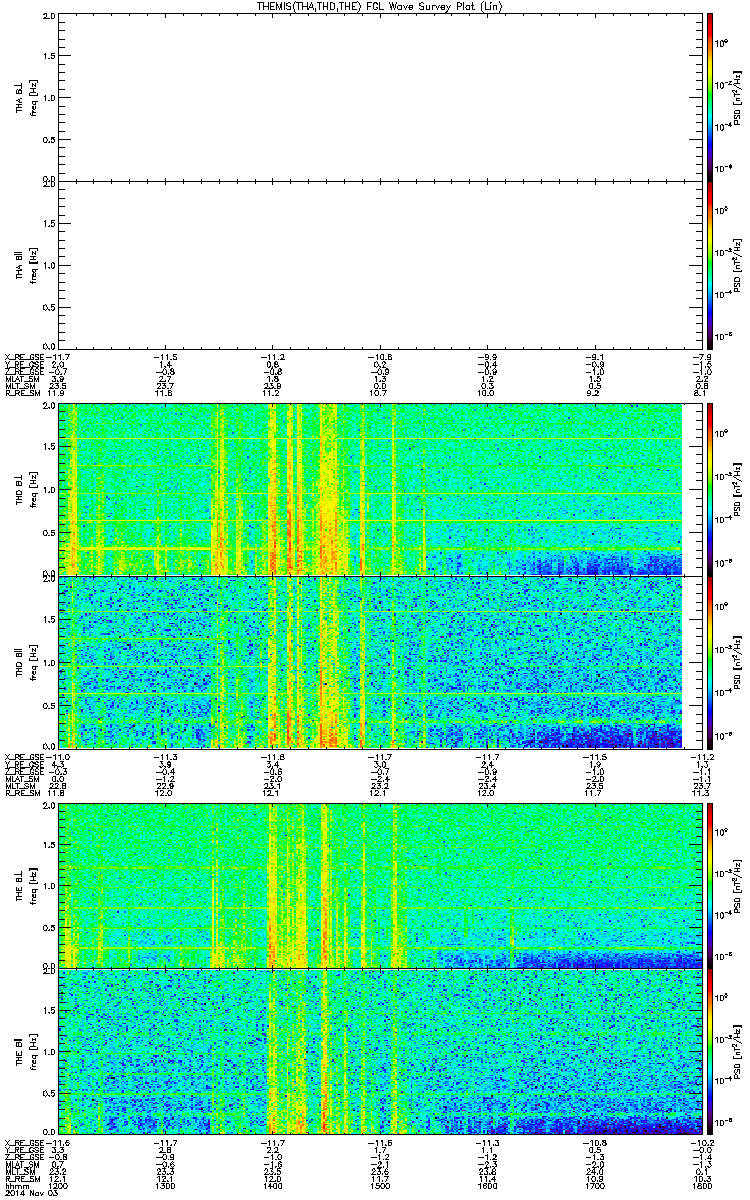Click the 2014 Nov 03 date label
The width and height of the screenshot is (750, 1200).
[x=28, y=1194]
